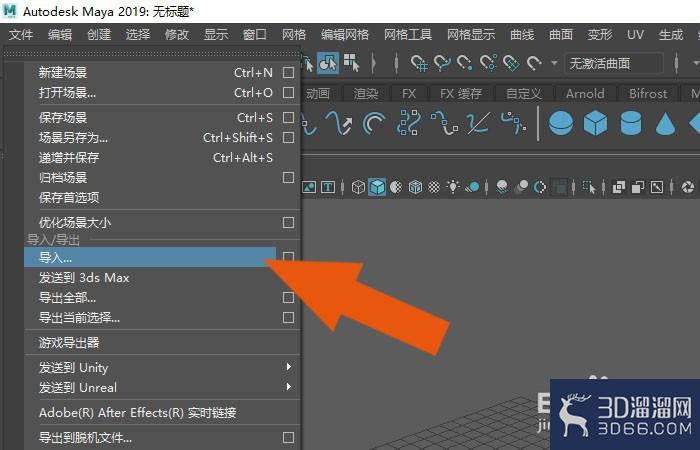This screenshot has width=700, height=450.
Task: Choose 导入... from the file menu
Action: coord(150,257)
